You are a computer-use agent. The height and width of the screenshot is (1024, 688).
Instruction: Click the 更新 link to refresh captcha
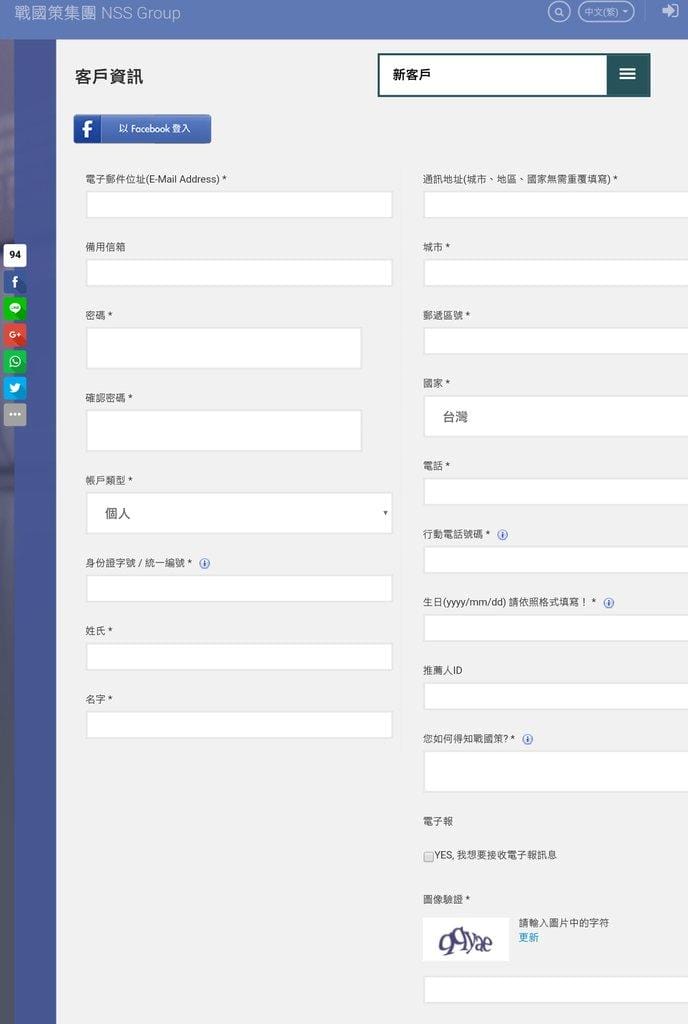pos(529,937)
